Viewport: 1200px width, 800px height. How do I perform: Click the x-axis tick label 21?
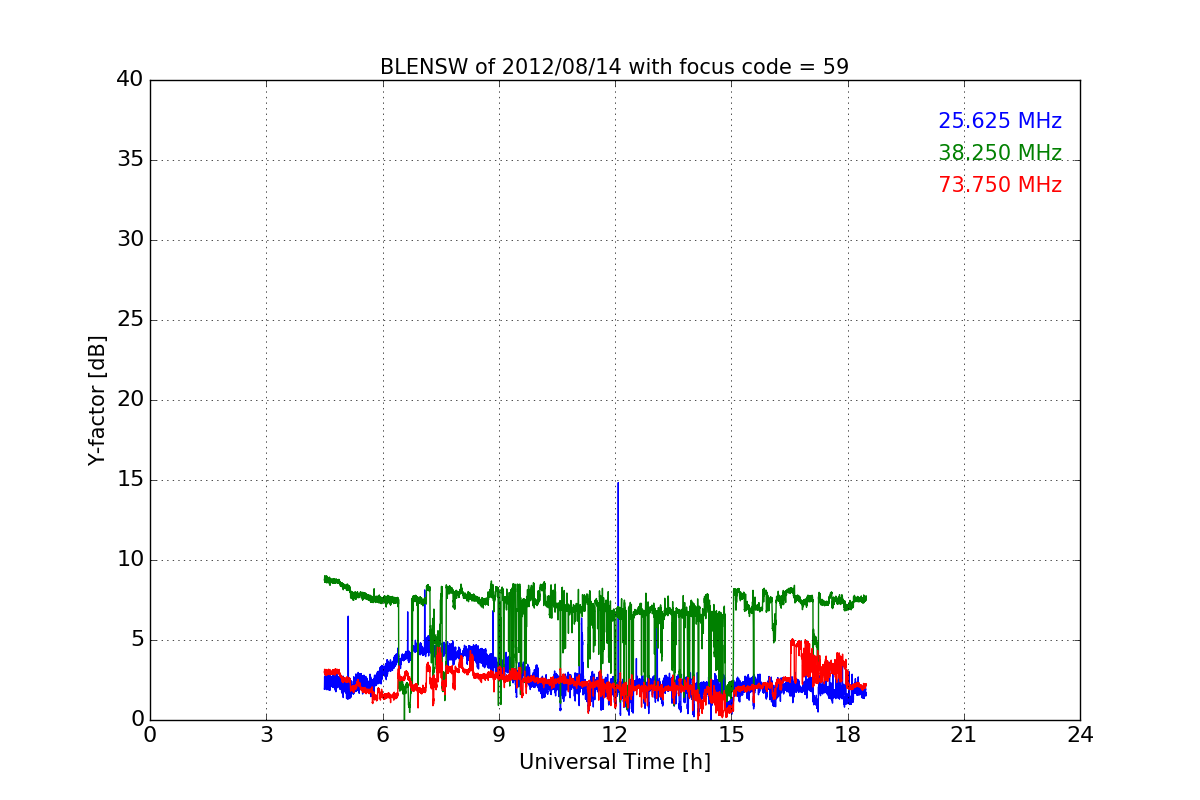coord(964,734)
